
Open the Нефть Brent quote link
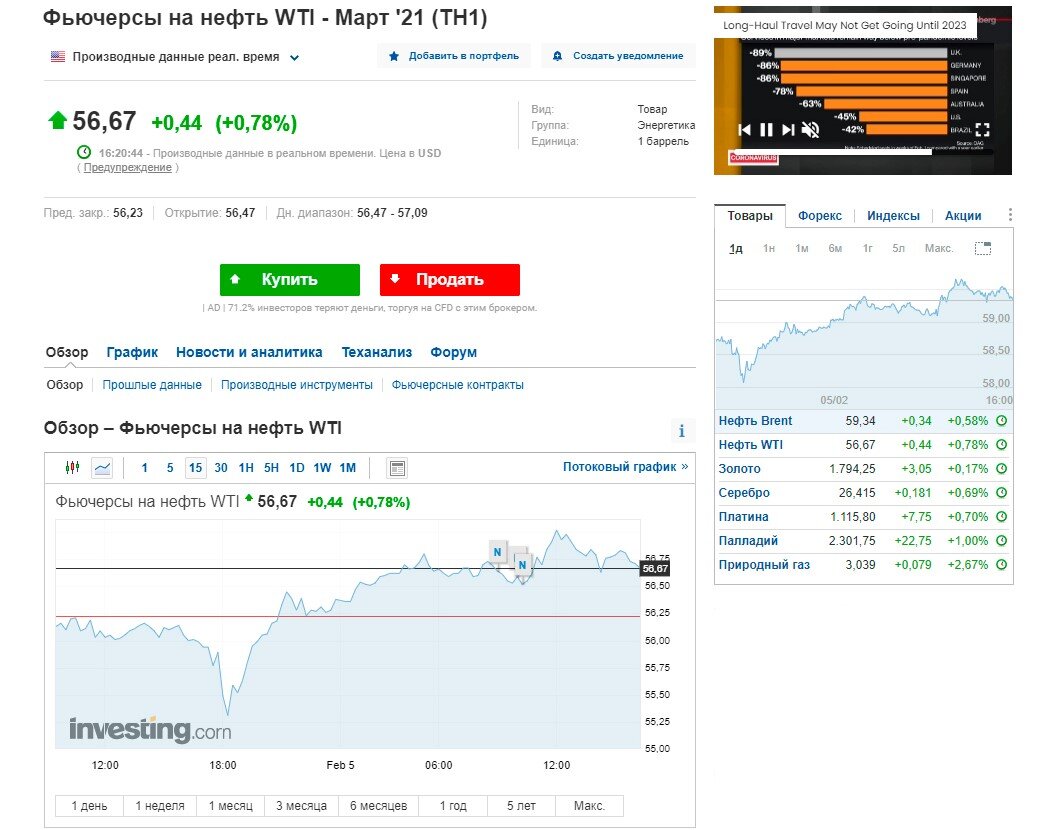(755, 421)
